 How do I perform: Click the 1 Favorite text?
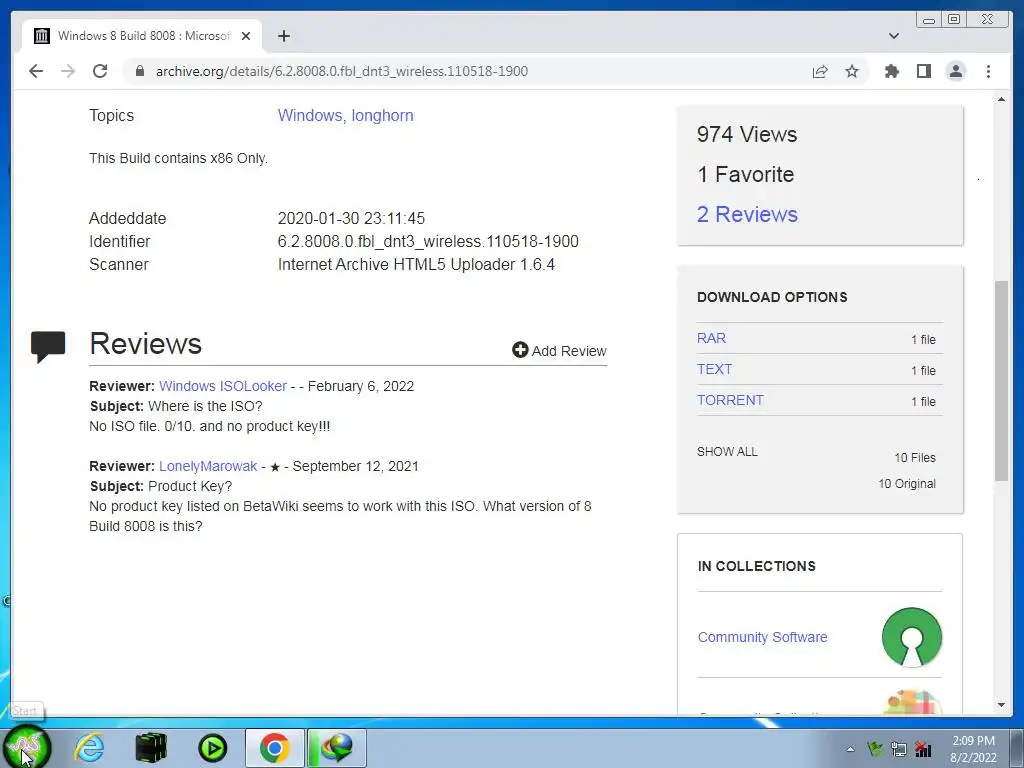tap(745, 174)
